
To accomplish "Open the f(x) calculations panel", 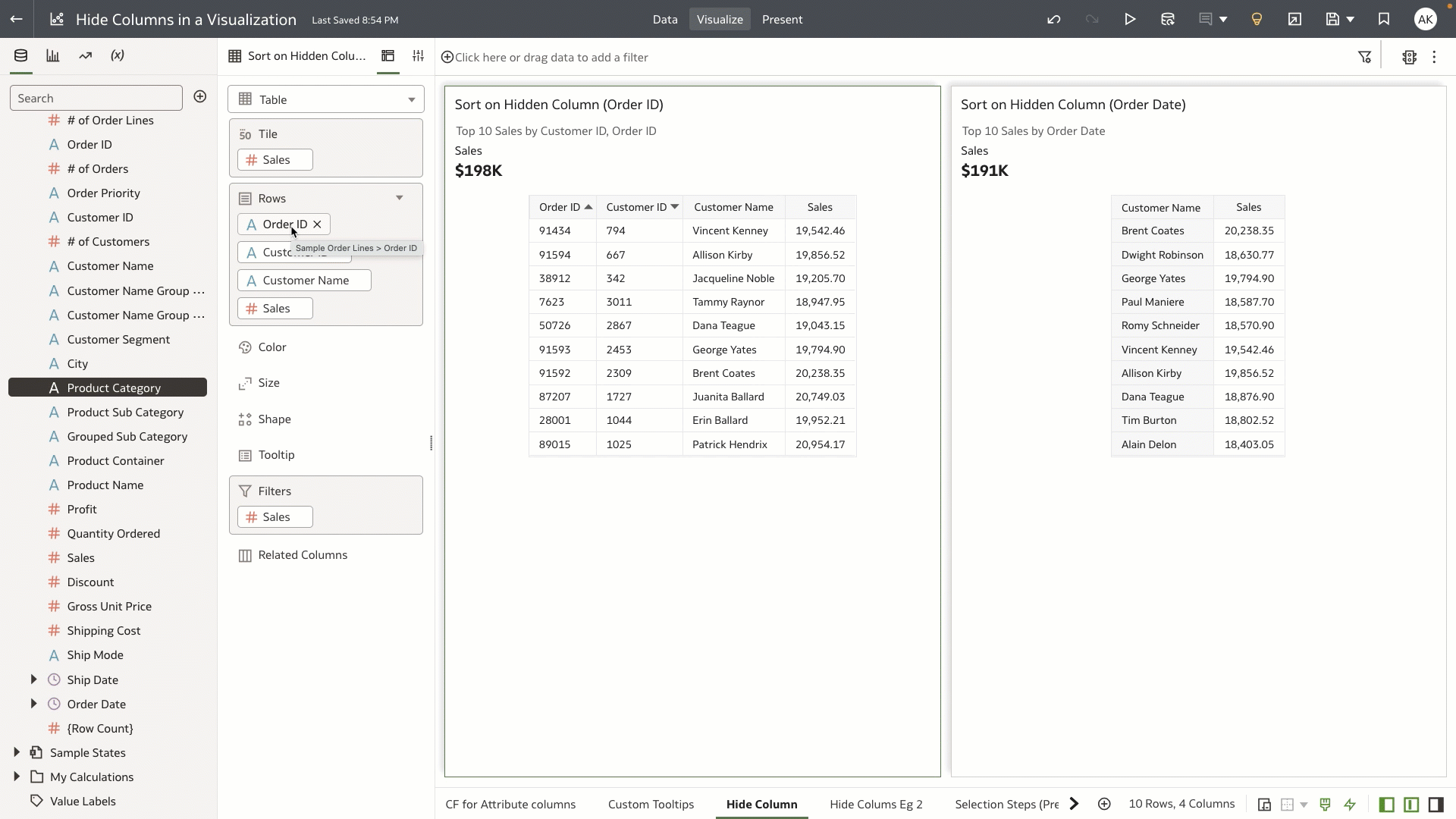I will click(x=117, y=55).
